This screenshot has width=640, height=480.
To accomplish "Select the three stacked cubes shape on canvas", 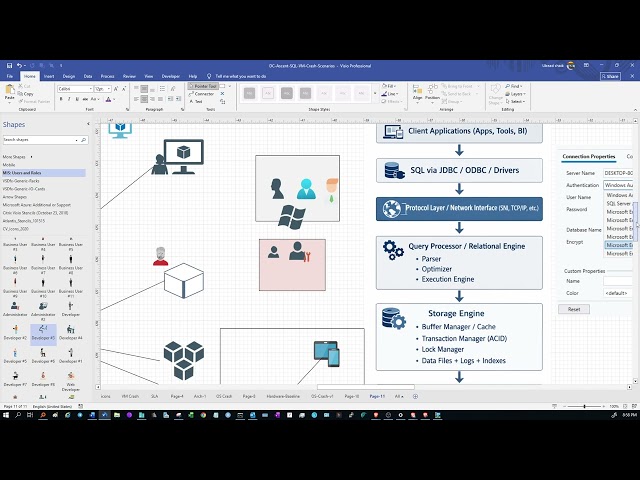I will point(184,360).
